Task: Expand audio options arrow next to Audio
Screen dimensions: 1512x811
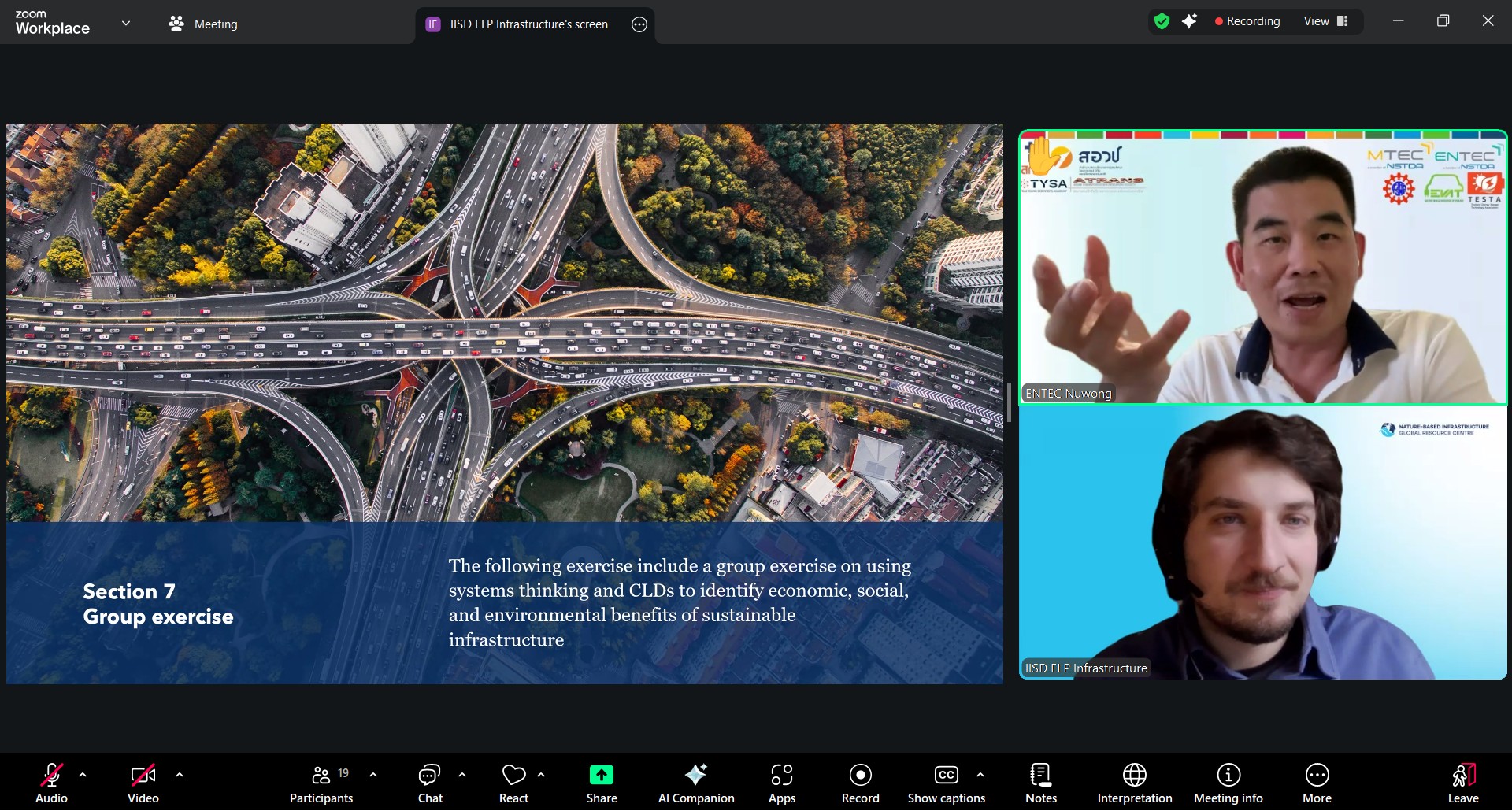Action: point(83,775)
